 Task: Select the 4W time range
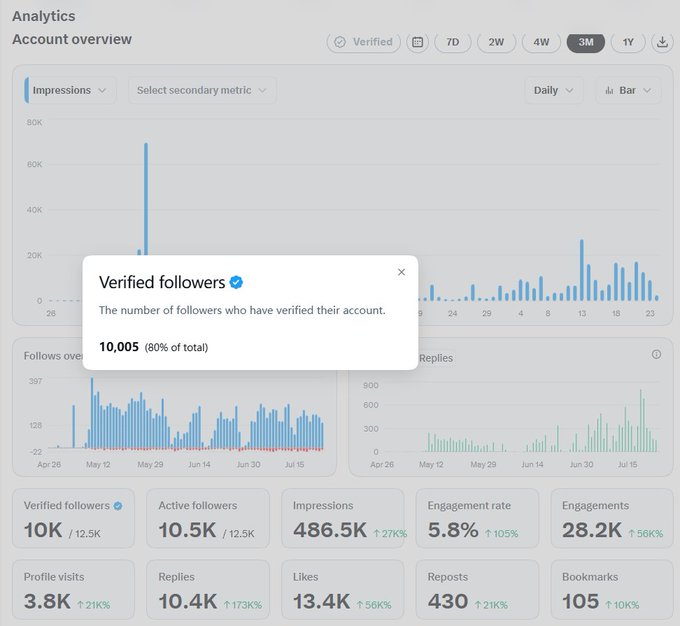[541, 42]
